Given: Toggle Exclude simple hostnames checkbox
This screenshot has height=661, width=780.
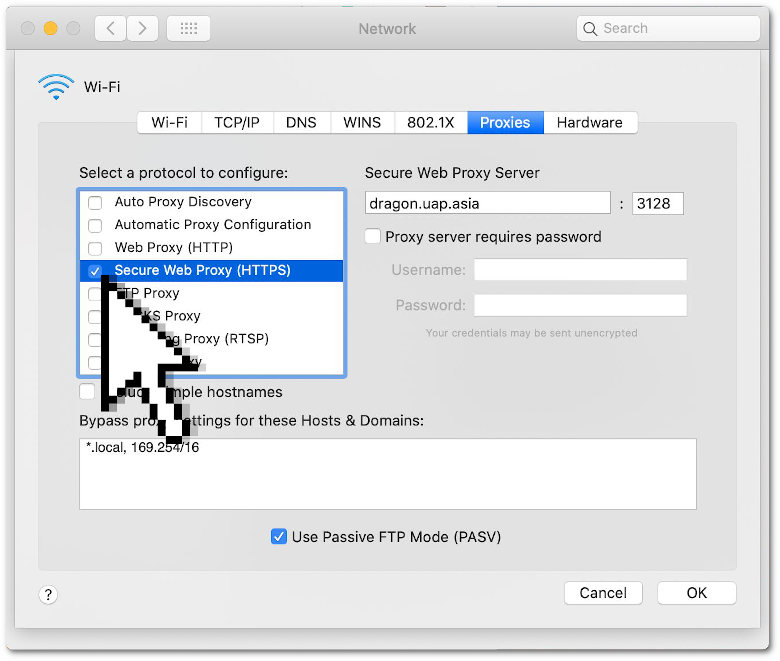Looking at the screenshot, I should pos(87,391).
